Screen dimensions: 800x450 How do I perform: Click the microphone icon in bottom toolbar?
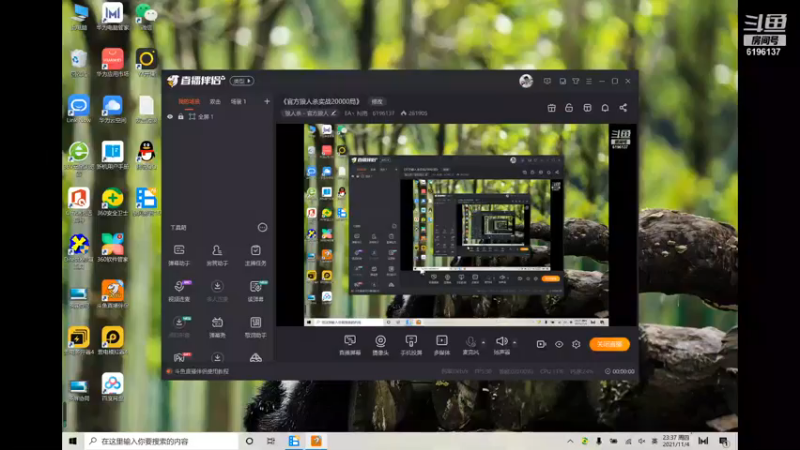coord(470,341)
